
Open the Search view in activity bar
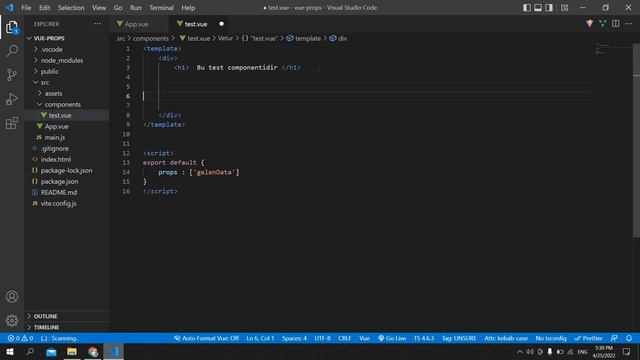12,51
